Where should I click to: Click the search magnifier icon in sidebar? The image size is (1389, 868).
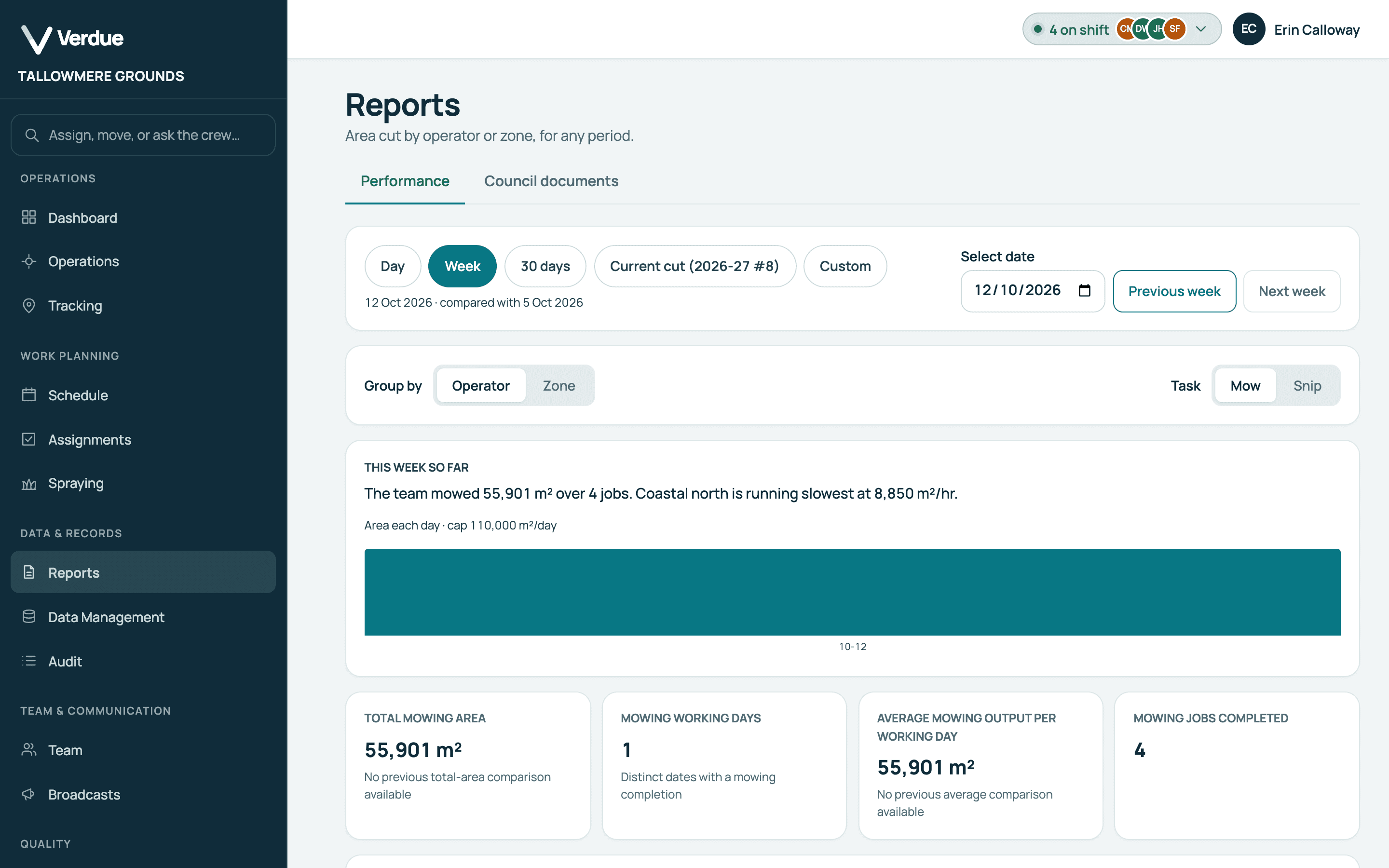[x=31, y=135]
